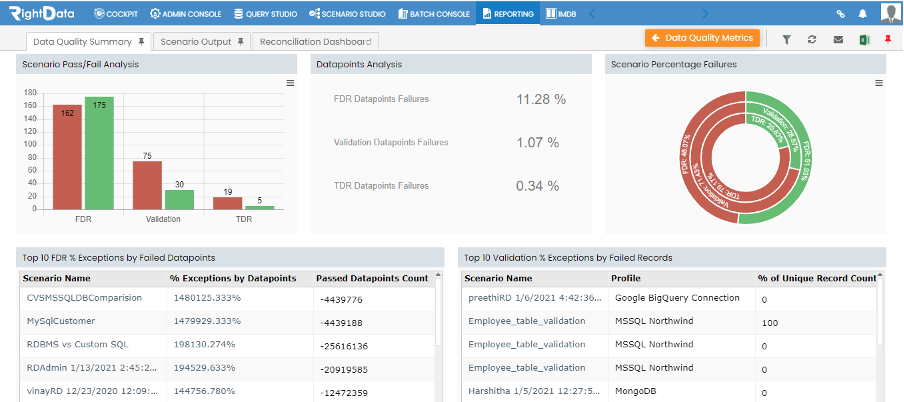Click the red pin icon in toolbar

(x=888, y=40)
